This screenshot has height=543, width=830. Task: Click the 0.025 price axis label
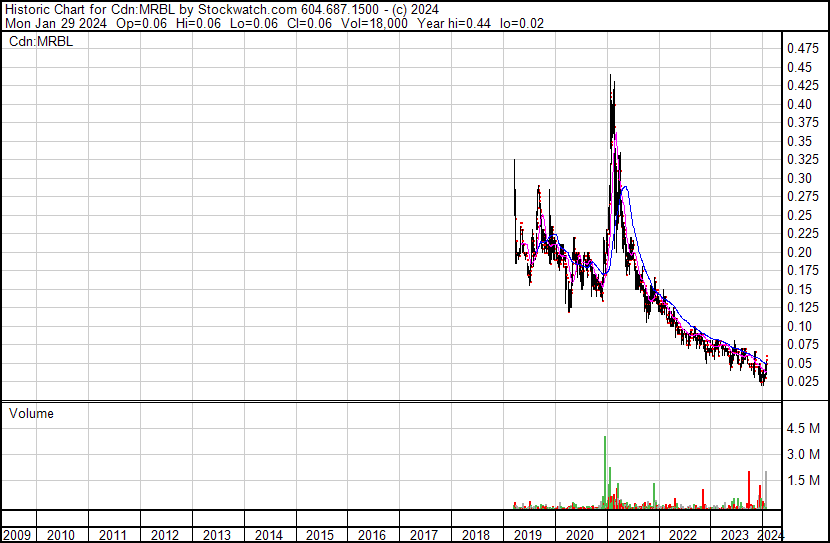(803, 382)
